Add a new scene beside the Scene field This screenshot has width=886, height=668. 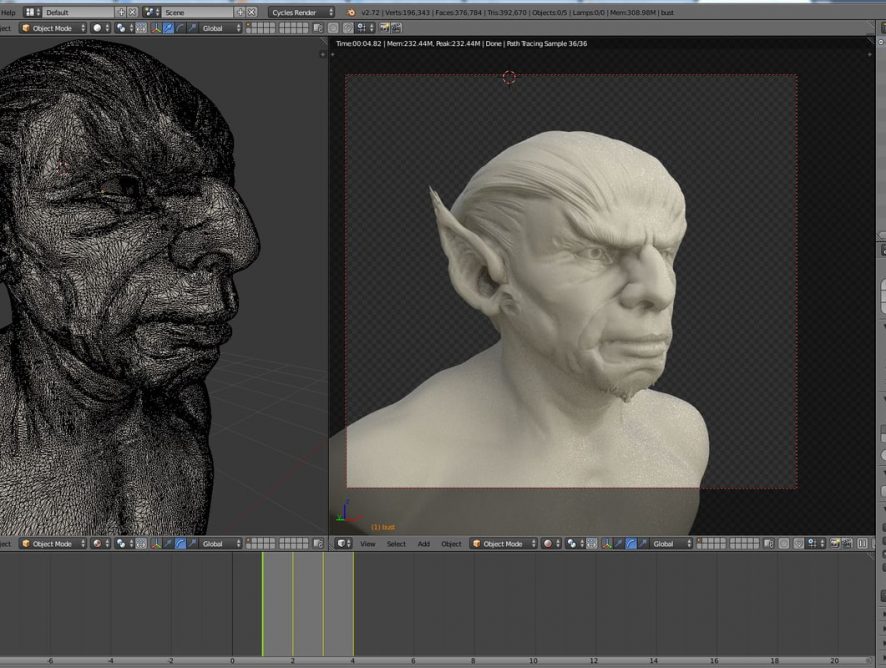pos(239,12)
